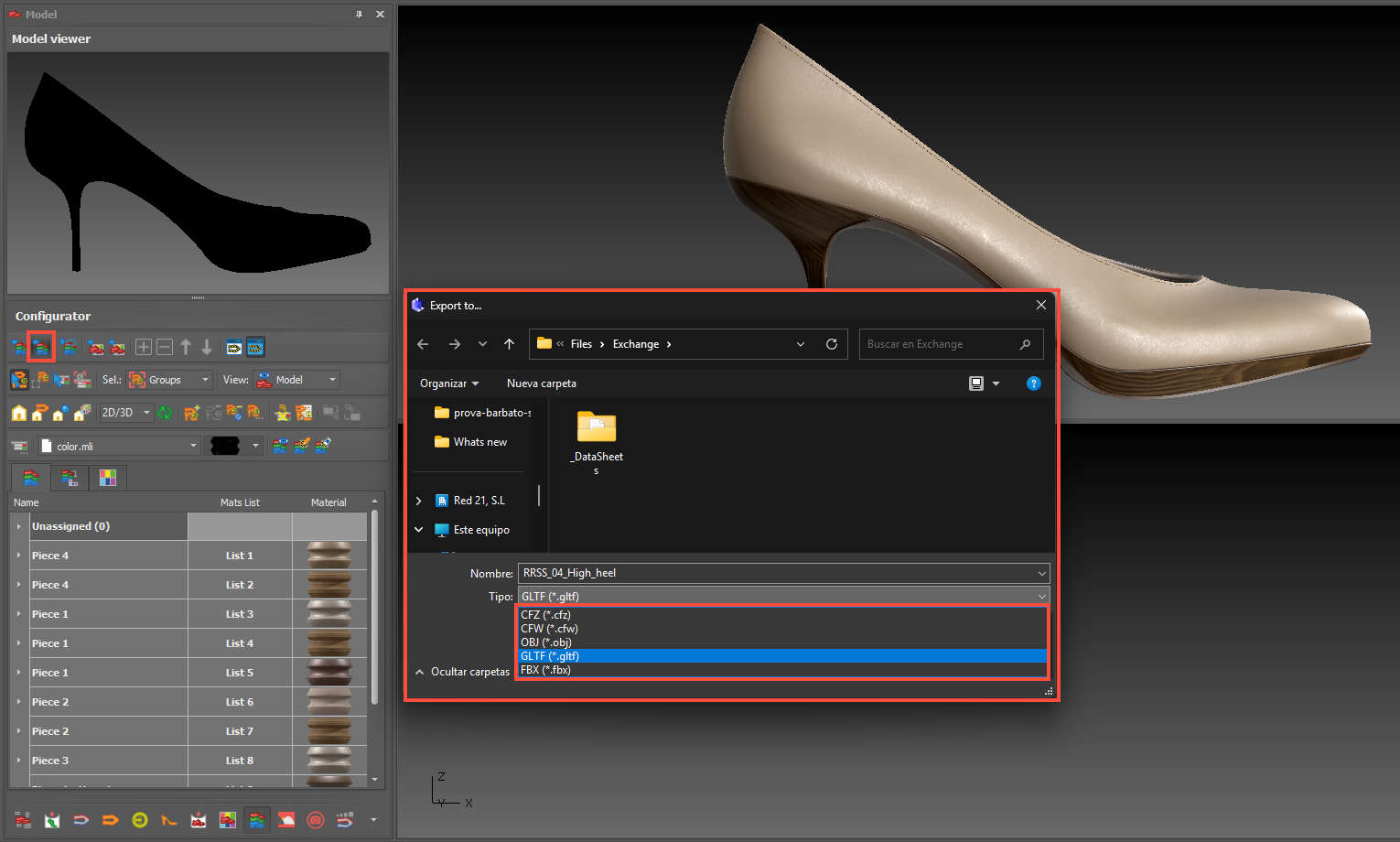This screenshot has height=842, width=1400.
Task: Click the green refresh arrows icon
Action: point(165,413)
